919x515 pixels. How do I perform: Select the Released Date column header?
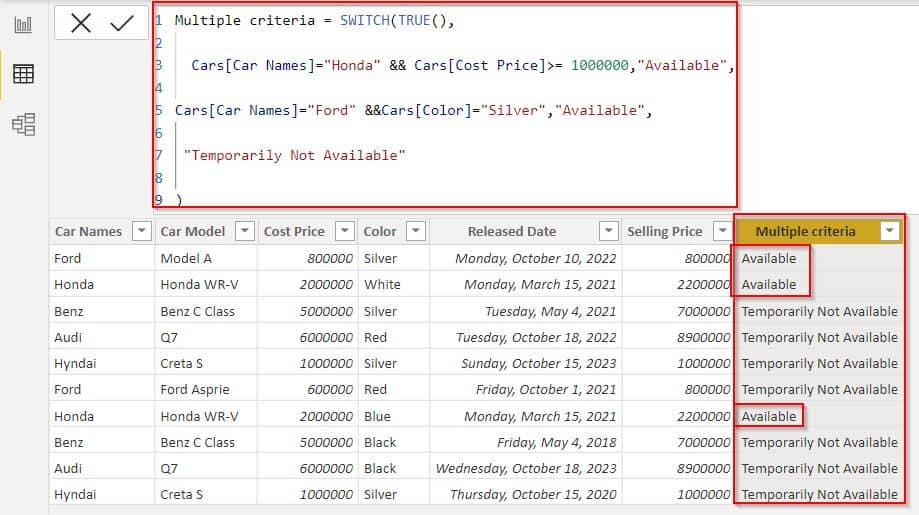[x=512, y=231]
